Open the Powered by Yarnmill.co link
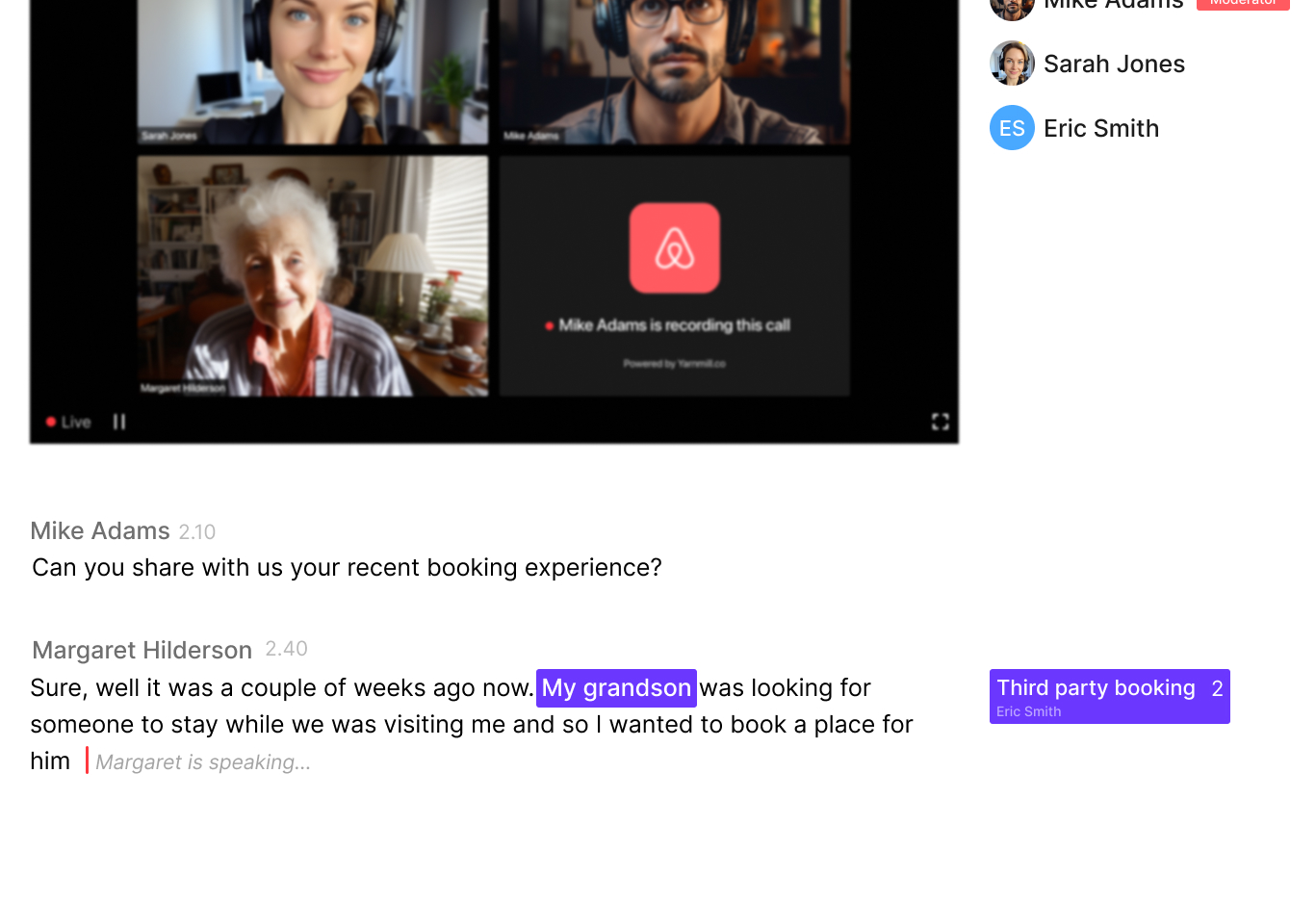Screen dimensions: 1316x902 tap(674, 364)
